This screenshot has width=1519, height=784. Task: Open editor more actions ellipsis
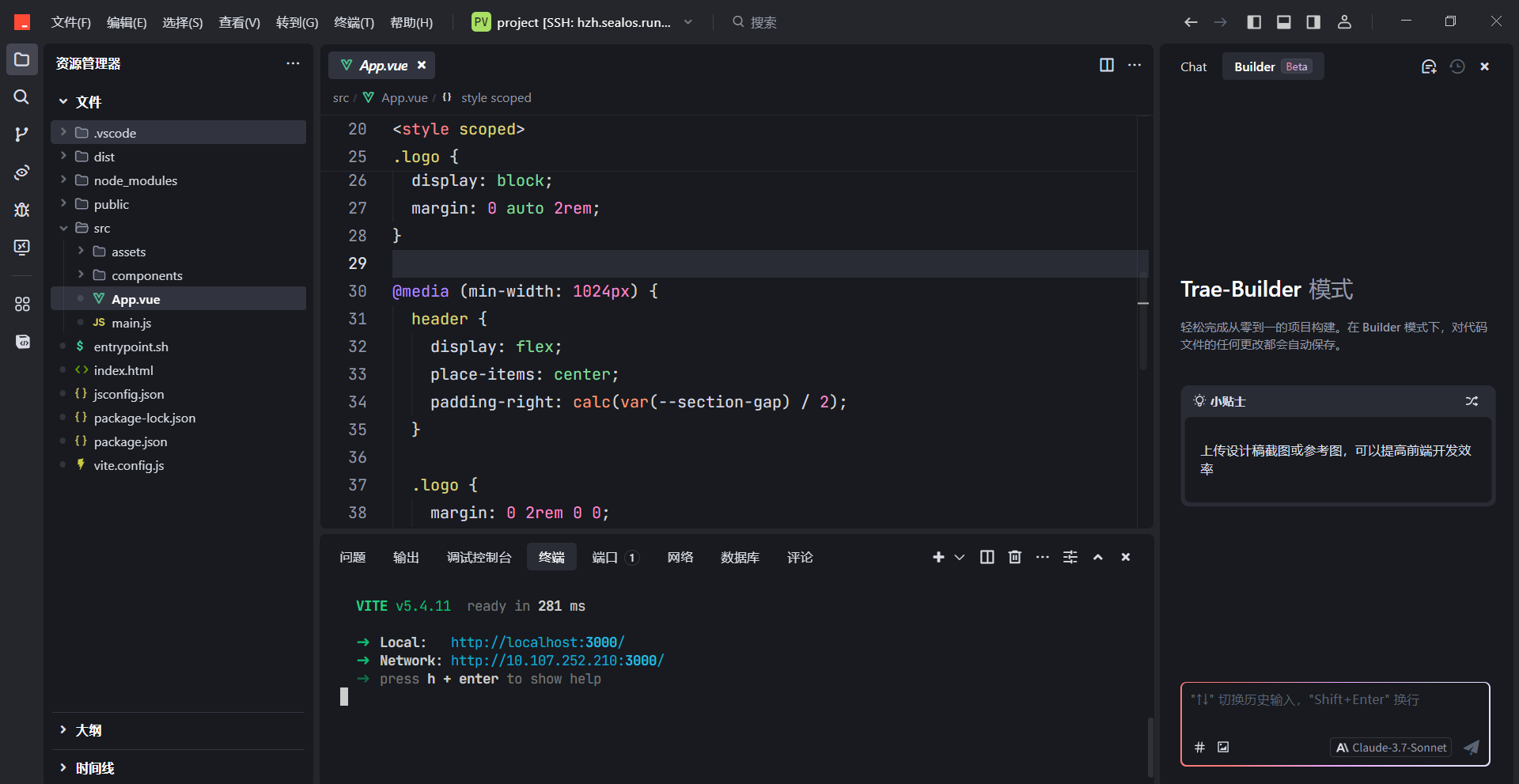(1135, 65)
